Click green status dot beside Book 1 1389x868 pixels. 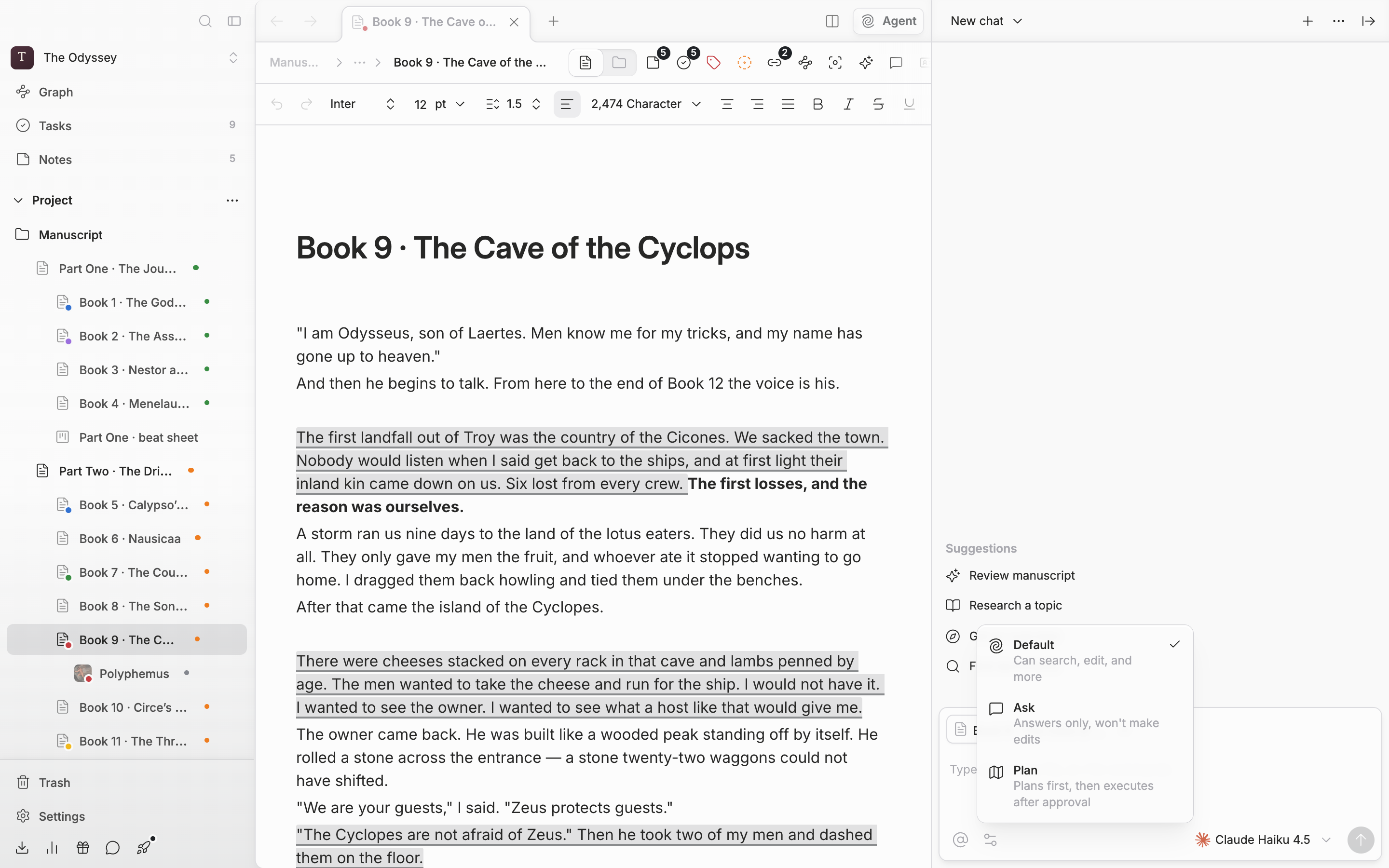(206, 301)
